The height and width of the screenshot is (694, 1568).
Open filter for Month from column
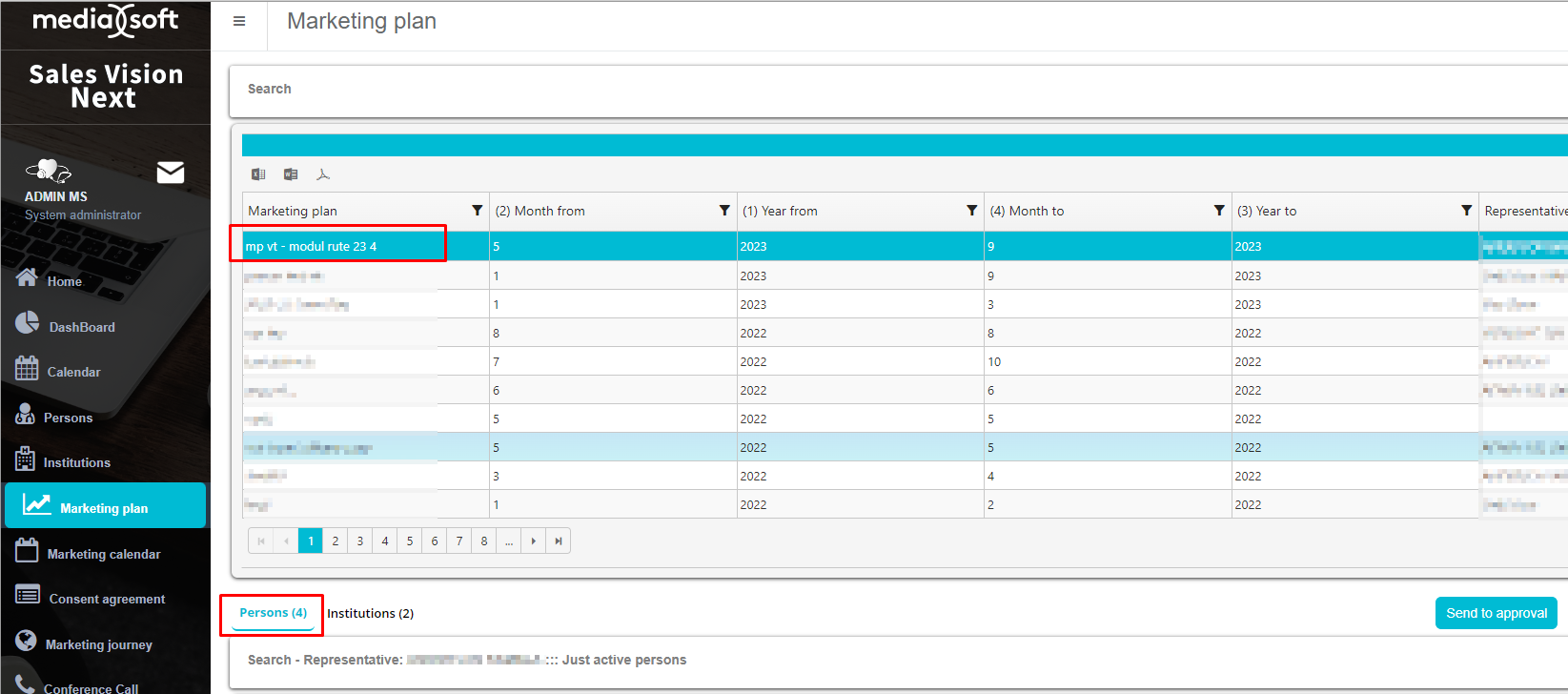(x=724, y=211)
